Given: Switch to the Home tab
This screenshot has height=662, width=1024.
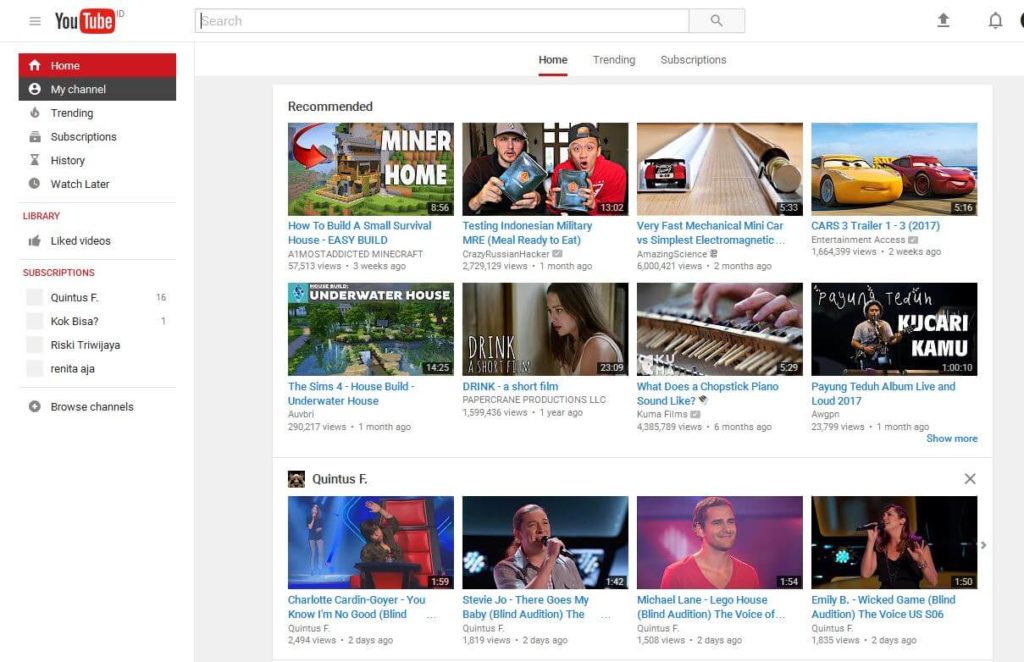Looking at the screenshot, I should (552, 59).
